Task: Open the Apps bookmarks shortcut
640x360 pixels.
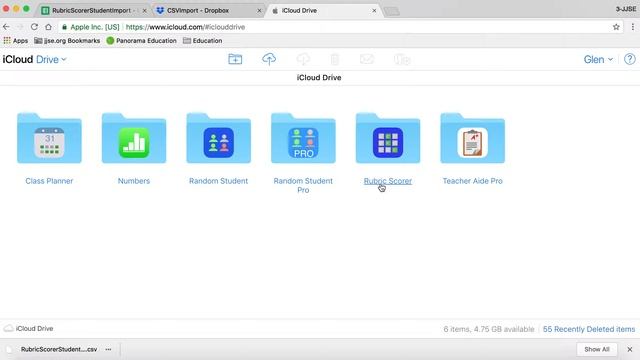Action: [x=16, y=40]
